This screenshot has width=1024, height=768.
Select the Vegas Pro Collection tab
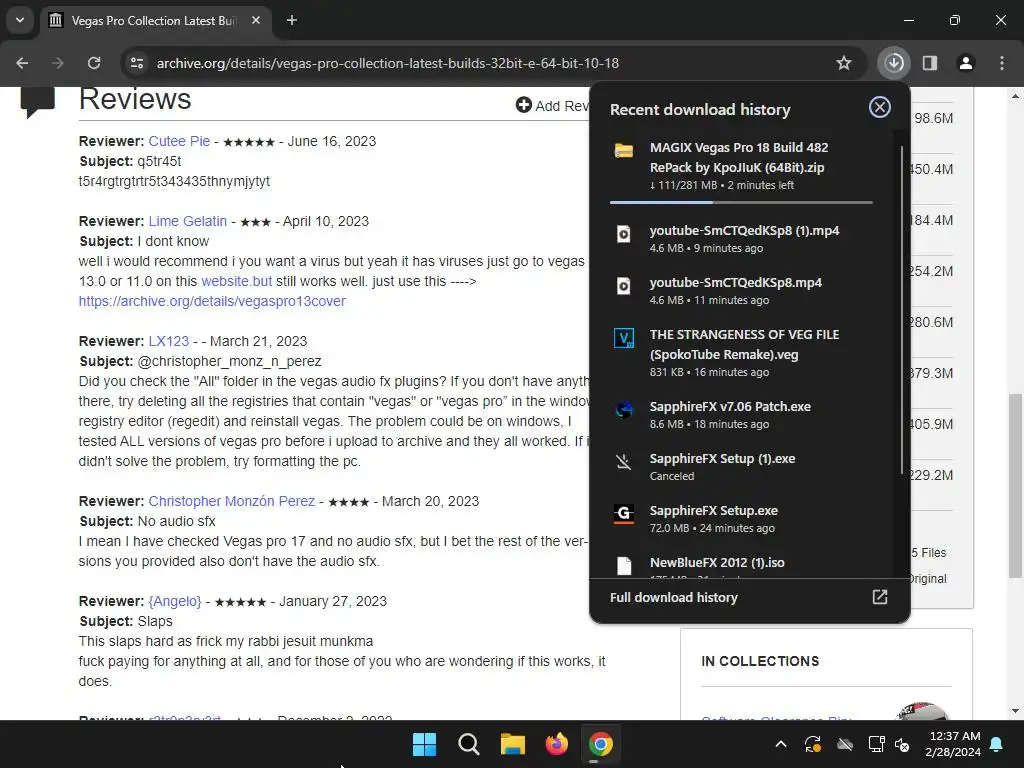(x=154, y=20)
